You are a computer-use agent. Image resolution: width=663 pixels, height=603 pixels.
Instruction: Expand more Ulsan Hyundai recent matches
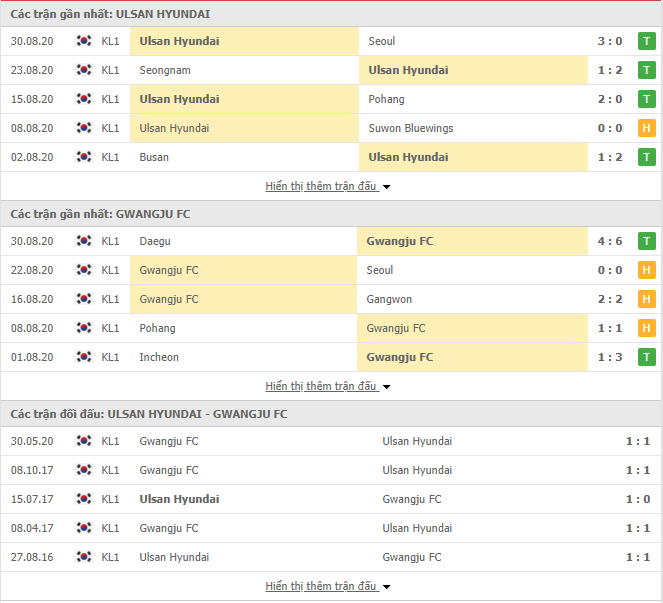(x=328, y=186)
